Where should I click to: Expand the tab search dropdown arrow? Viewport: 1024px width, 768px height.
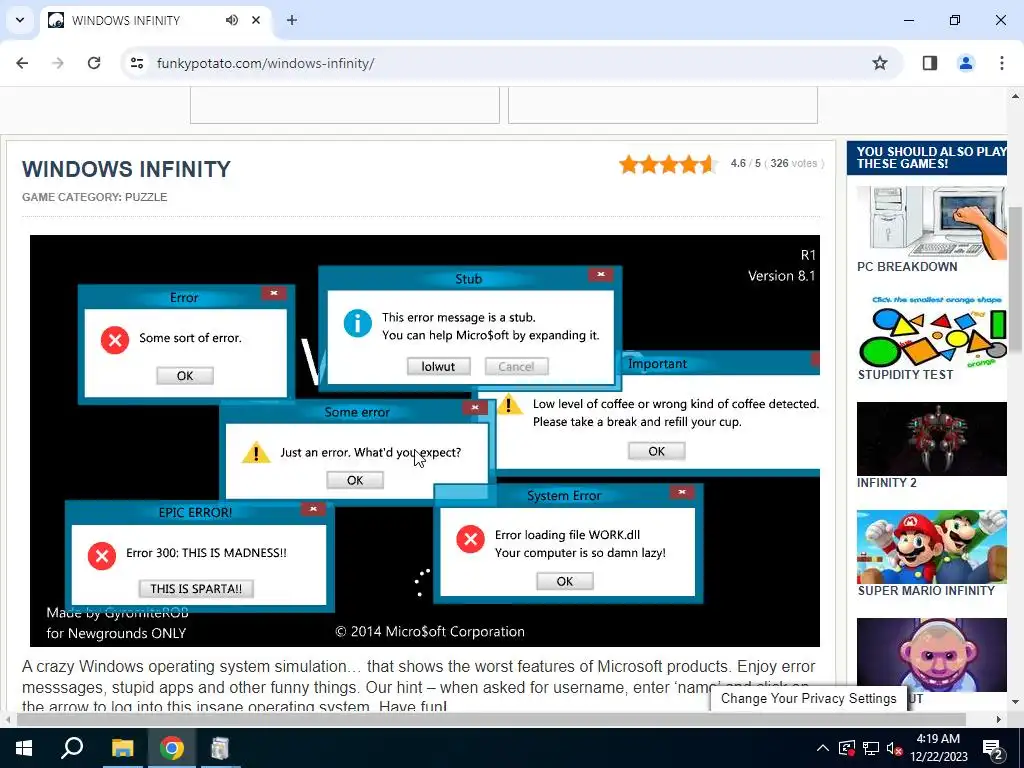point(20,20)
